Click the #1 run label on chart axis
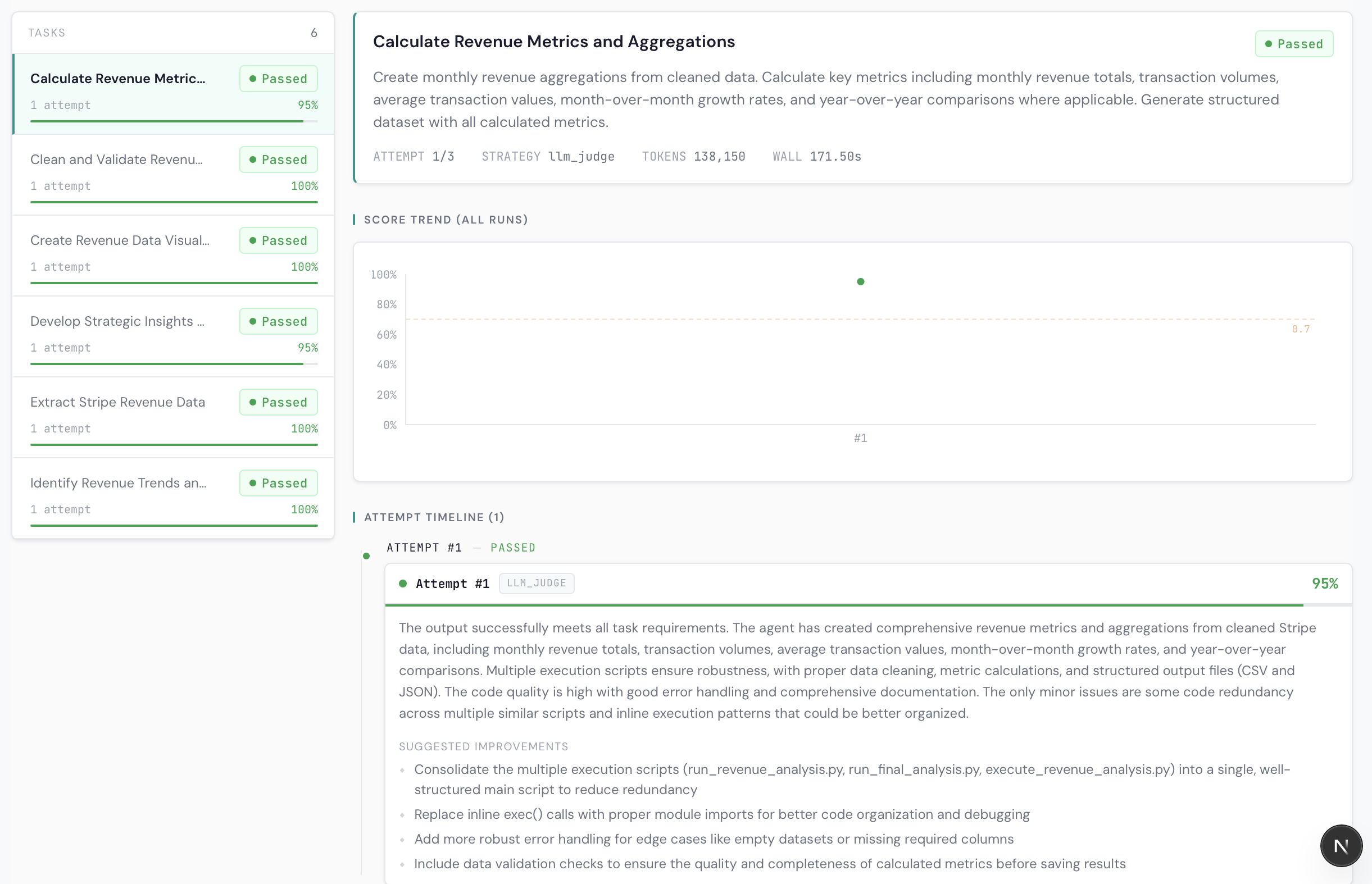The image size is (1372, 884). [860, 438]
